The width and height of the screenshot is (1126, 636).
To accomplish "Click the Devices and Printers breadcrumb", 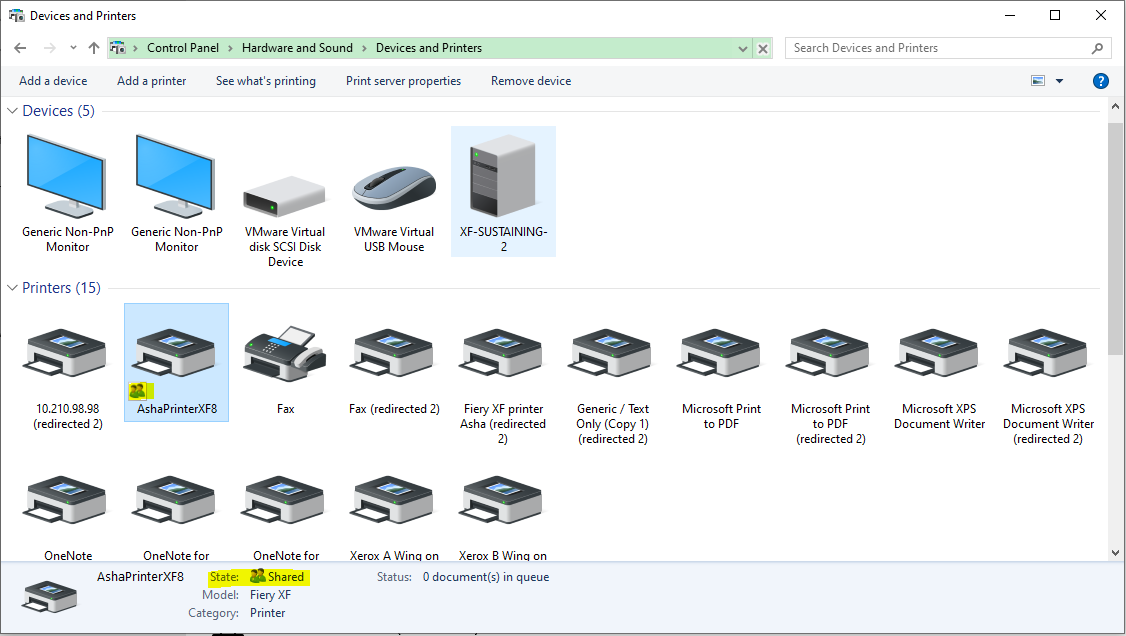I will pyautogui.click(x=429, y=48).
